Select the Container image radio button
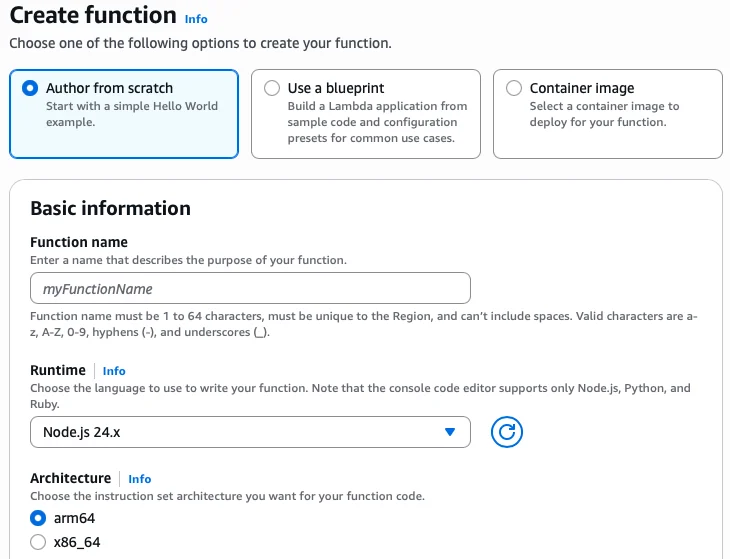 click(514, 88)
